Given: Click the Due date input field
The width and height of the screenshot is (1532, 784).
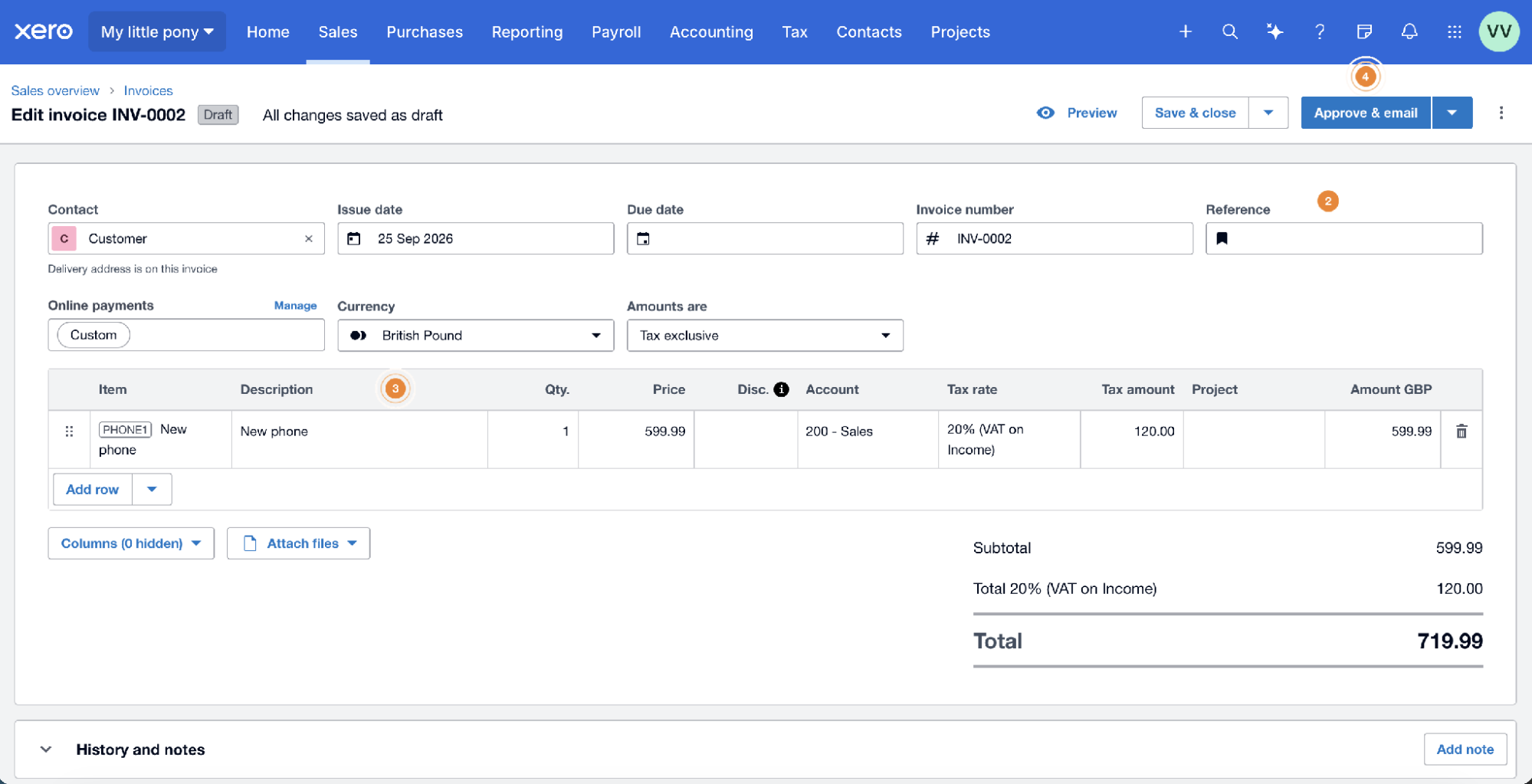Looking at the screenshot, I should [x=765, y=238].
